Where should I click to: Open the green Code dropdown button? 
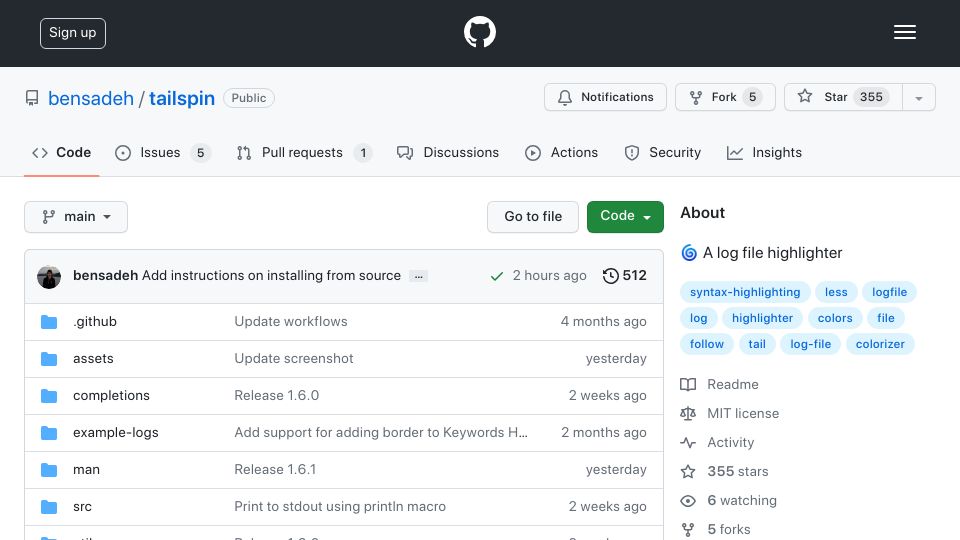click(x=625, y=217)
